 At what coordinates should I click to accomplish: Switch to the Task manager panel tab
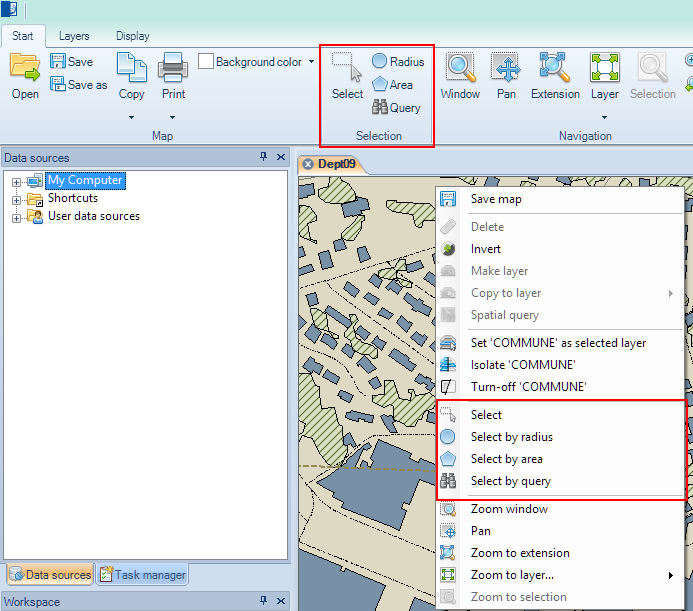(142, 574)
